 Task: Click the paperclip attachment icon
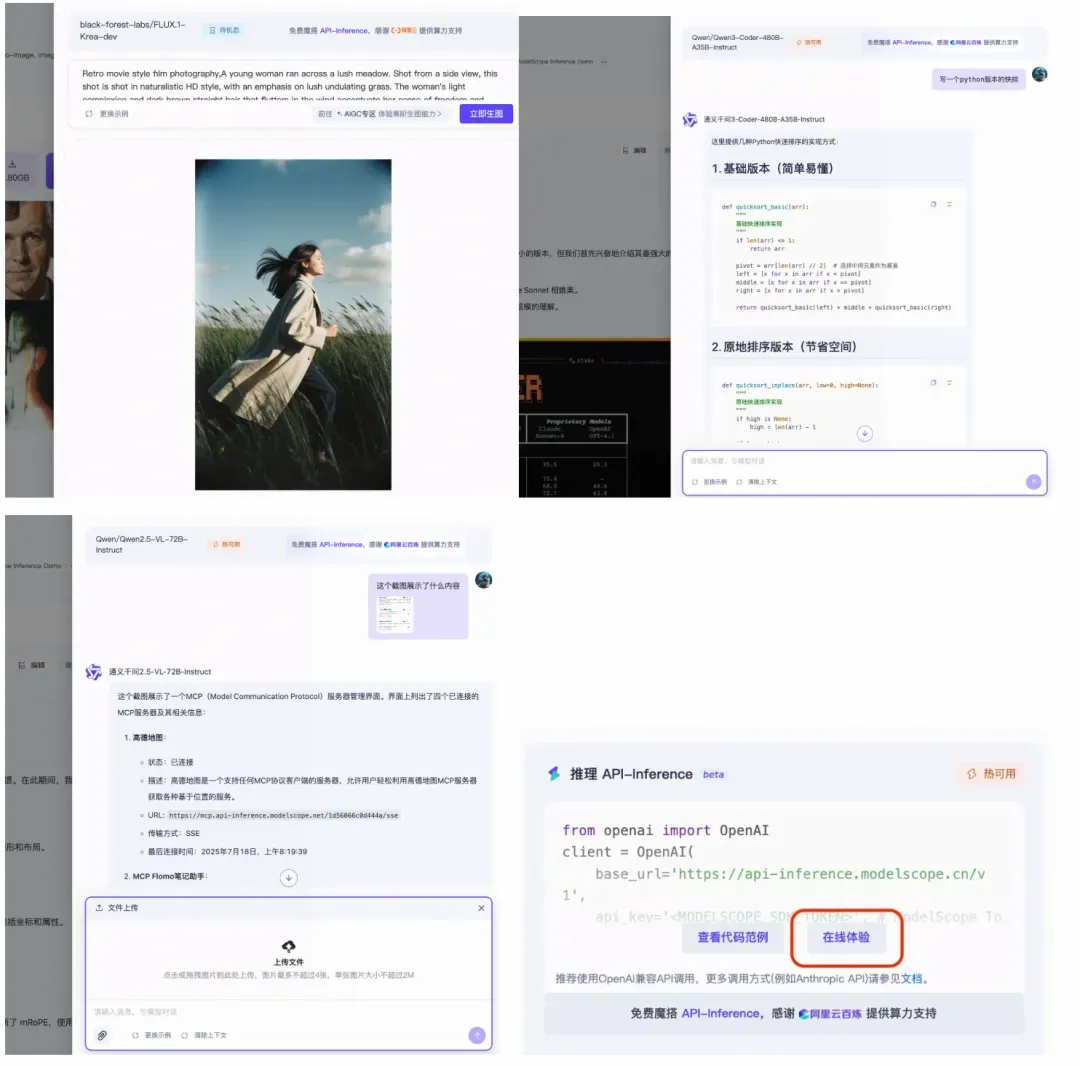click(x=102, y=1035)
